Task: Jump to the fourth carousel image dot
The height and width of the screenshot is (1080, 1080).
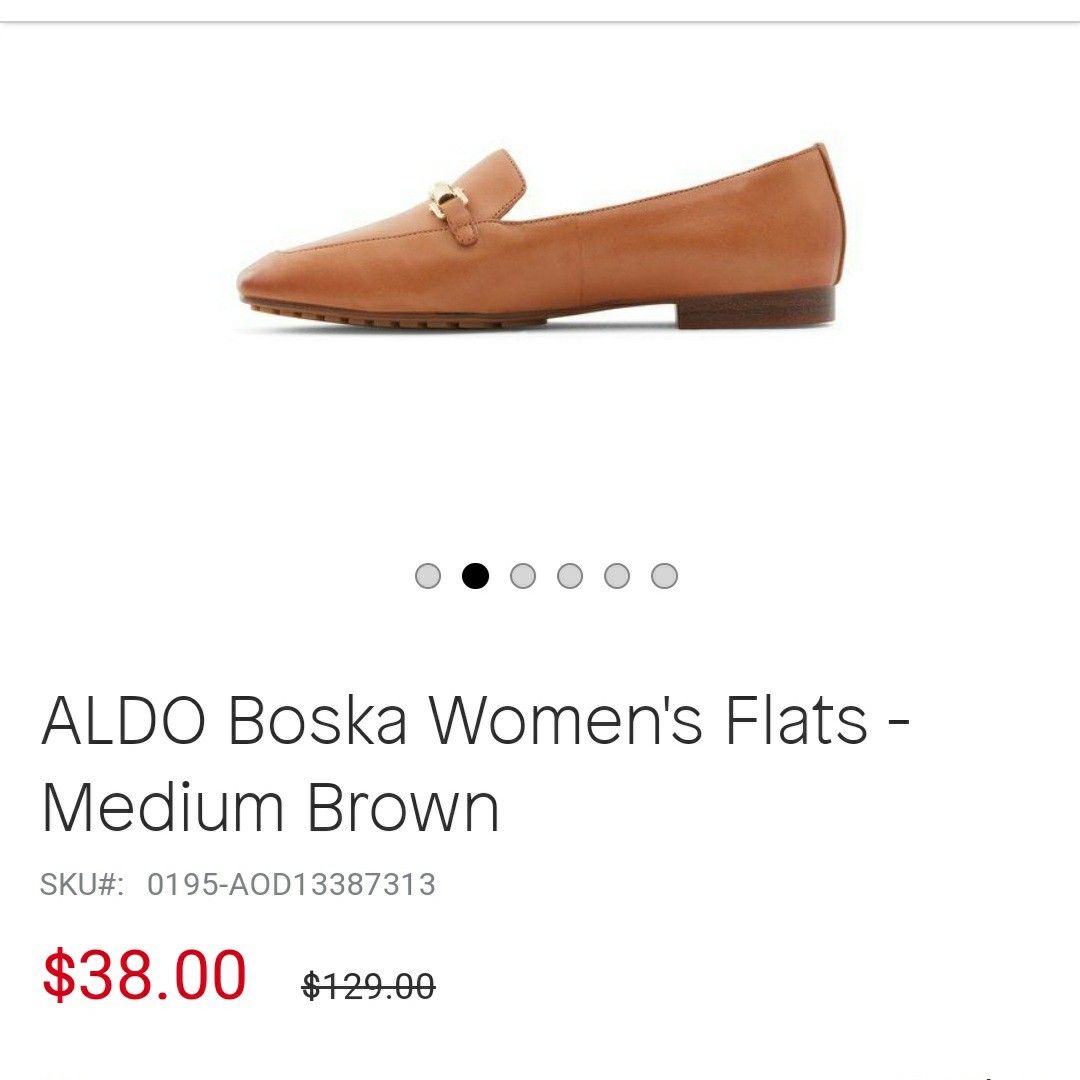Action: coord(570,576)
